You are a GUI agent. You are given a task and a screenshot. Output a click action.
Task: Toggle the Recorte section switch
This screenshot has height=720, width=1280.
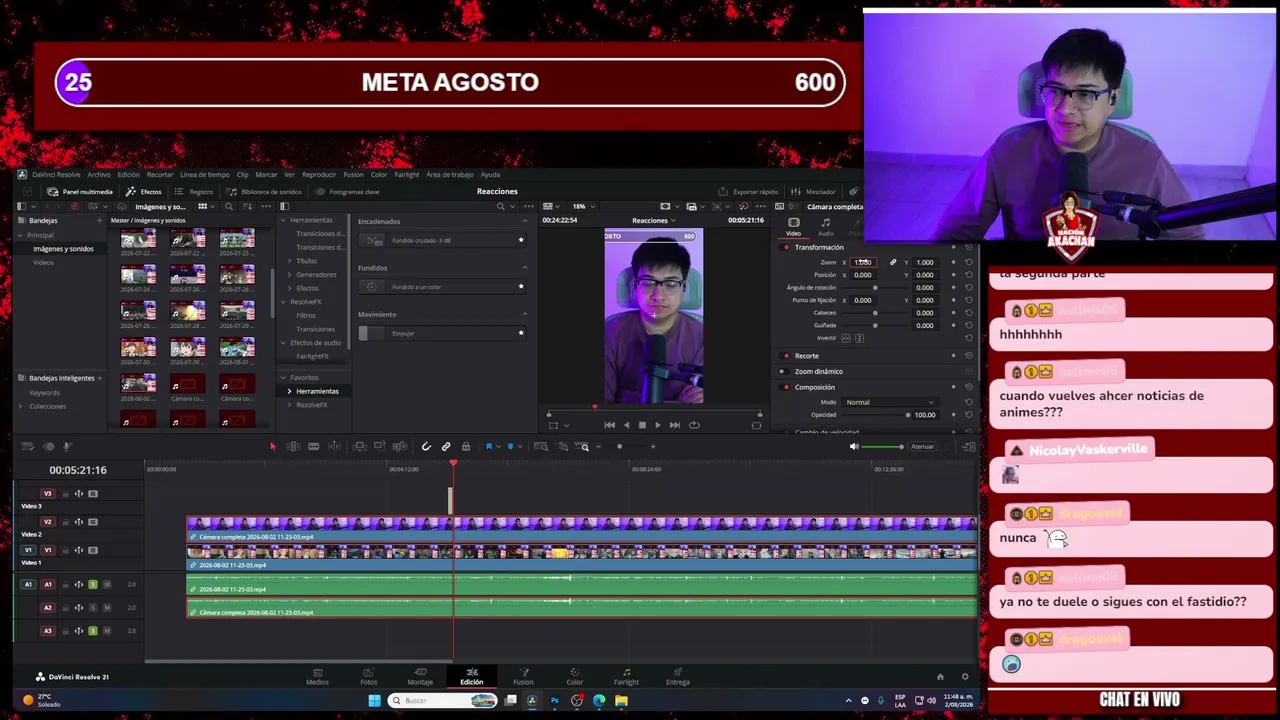coord(786,356)
